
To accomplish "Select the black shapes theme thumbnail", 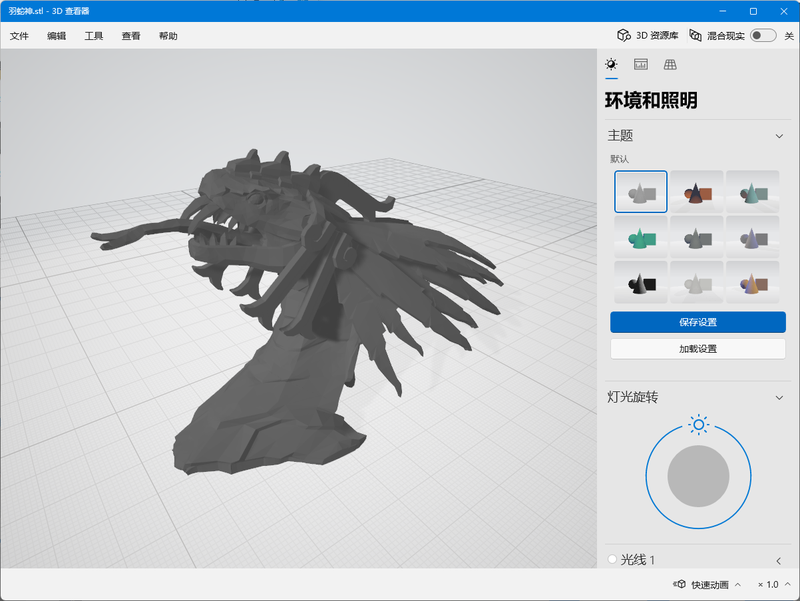I will click(x=641, y=283).
